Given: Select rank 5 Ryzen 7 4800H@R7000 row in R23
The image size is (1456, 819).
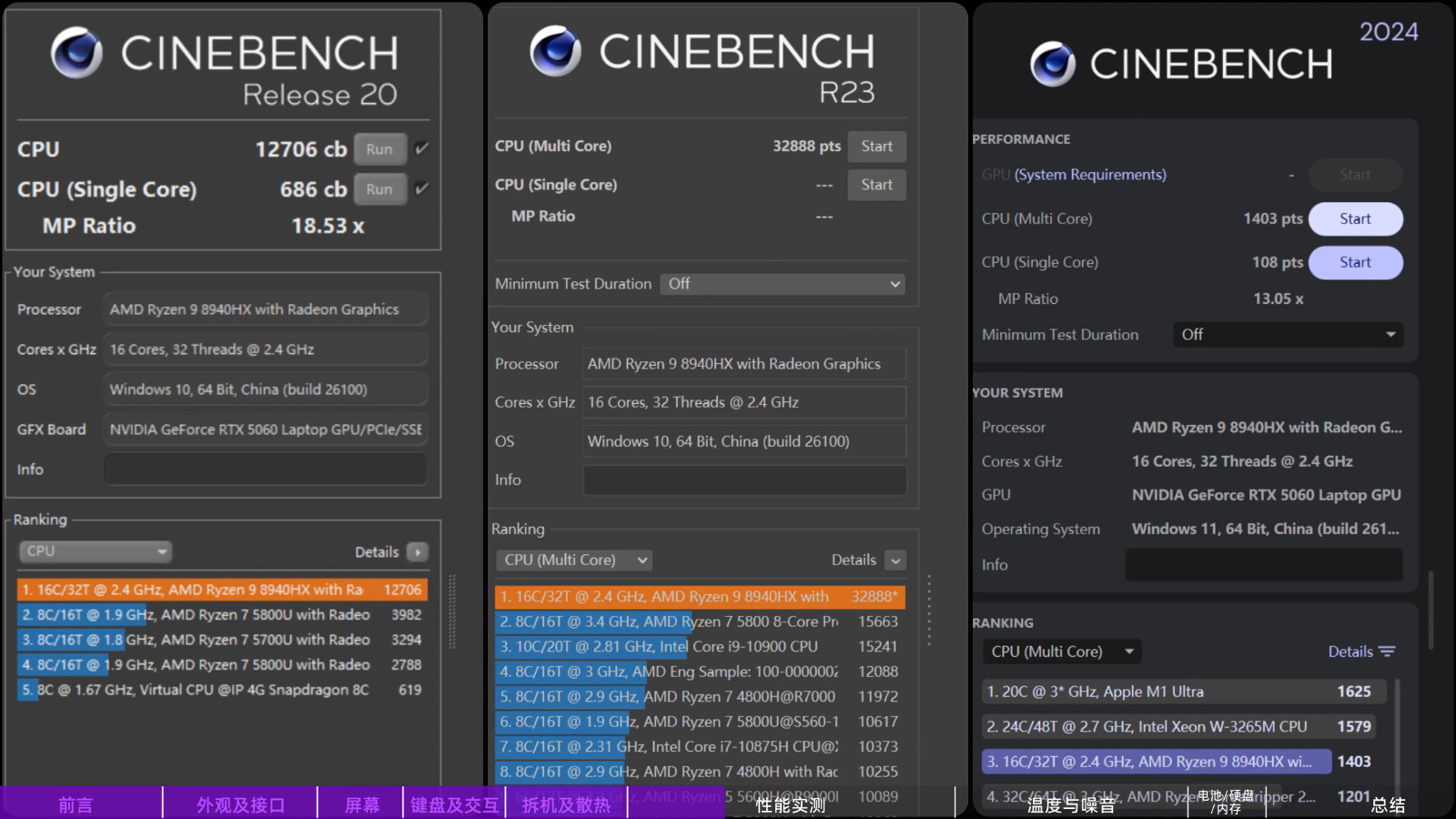Looking at the screenshot, I should [x=700, y=697].
